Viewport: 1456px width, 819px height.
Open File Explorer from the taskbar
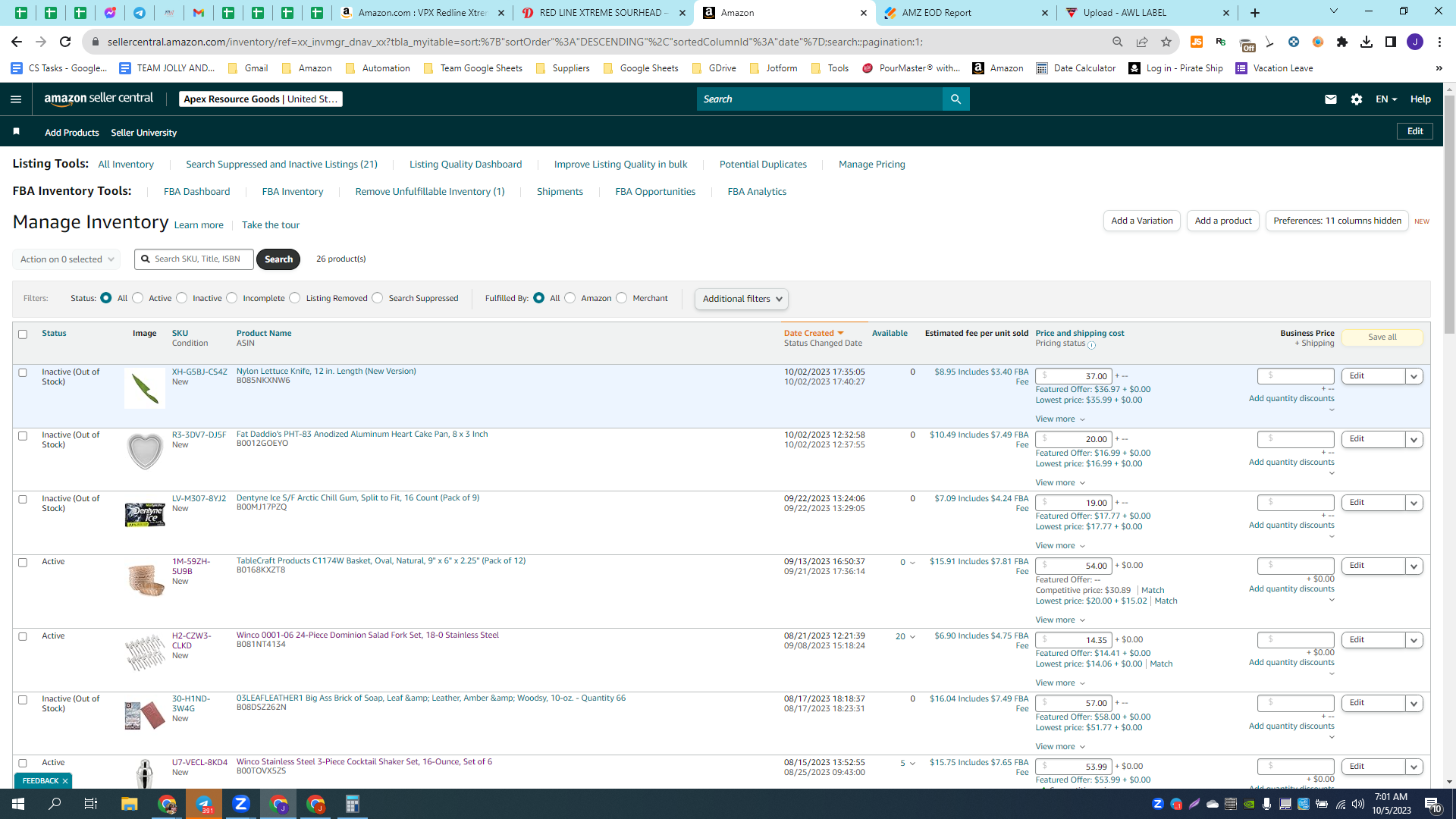[x=129, y=804]
